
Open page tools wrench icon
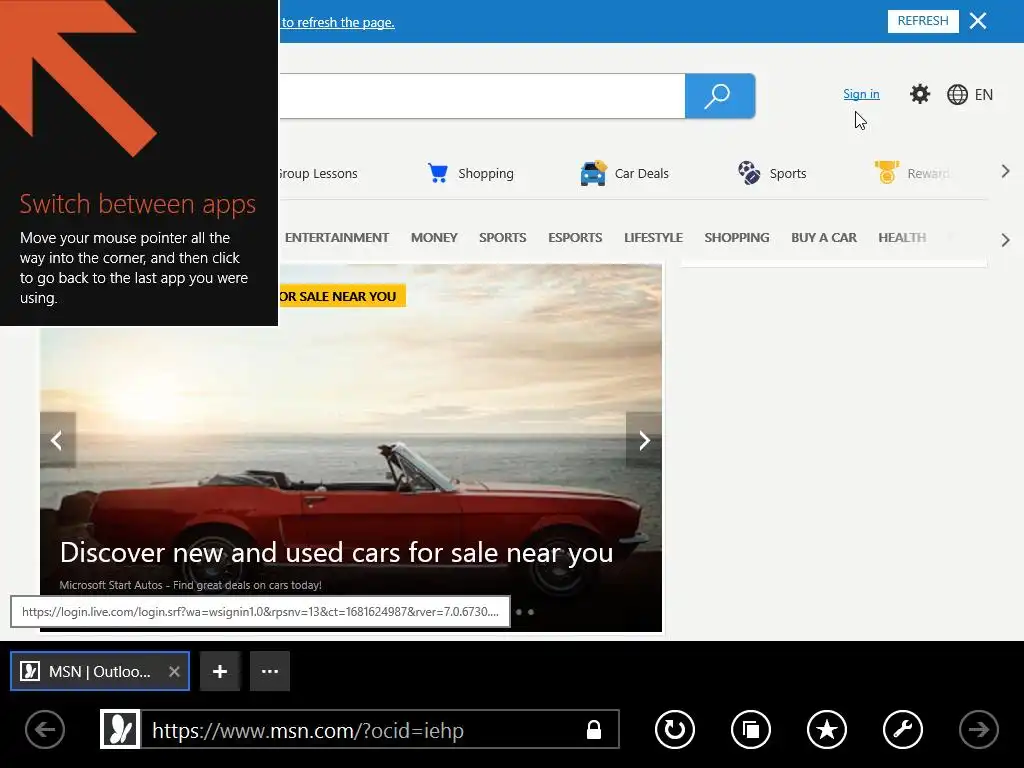[x=903, y=729]
